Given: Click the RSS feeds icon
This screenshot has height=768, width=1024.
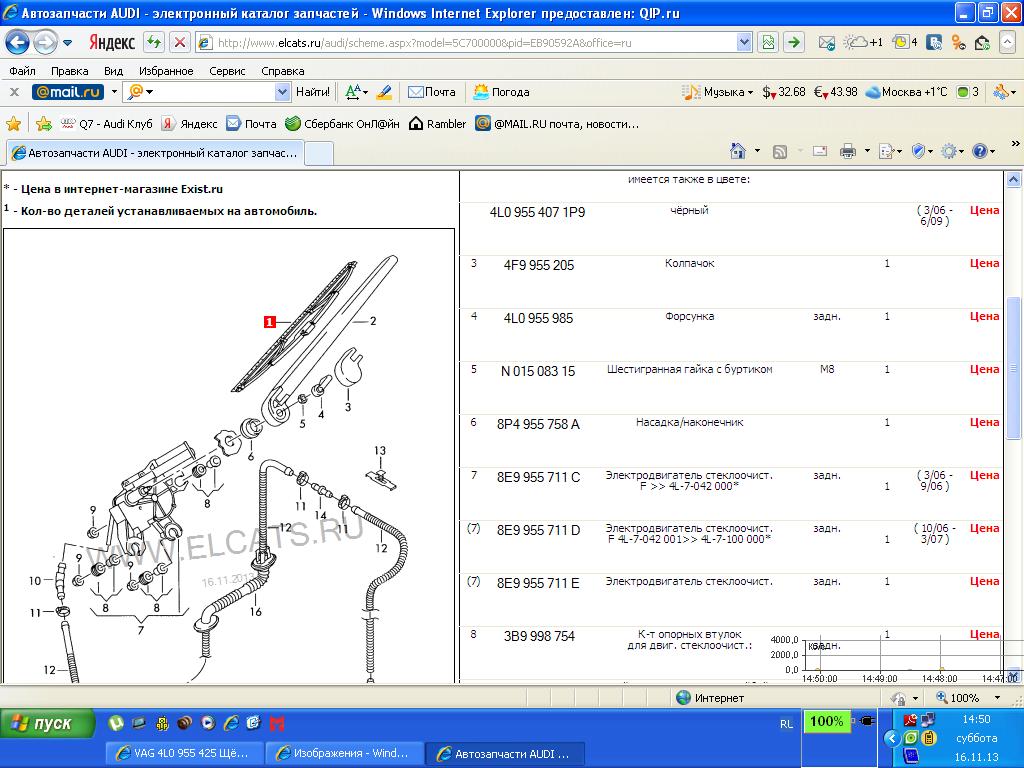Looking at the screenshot, I should [780, 152].
